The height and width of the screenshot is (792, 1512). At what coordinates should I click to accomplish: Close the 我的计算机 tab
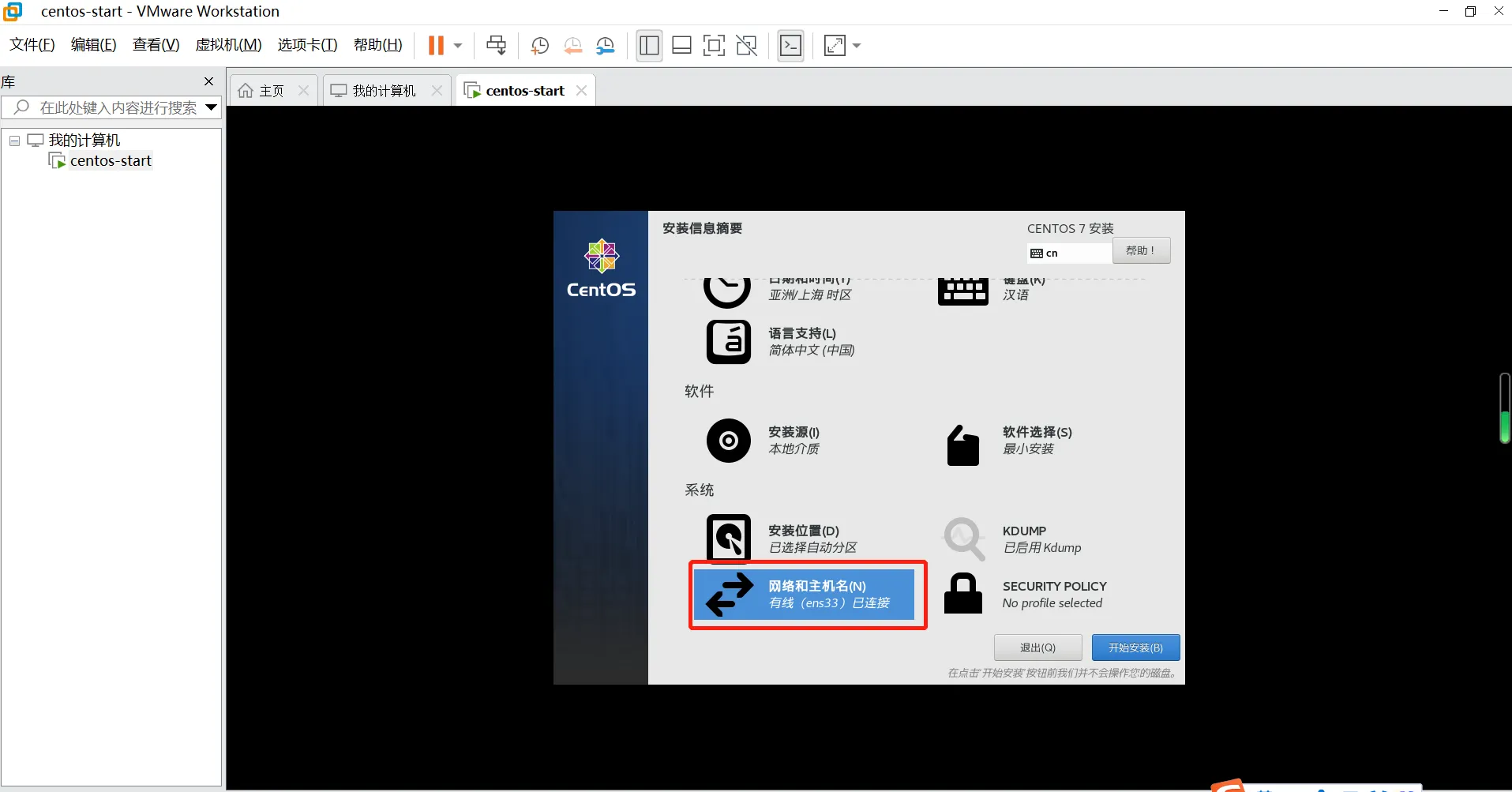point(437,91)
